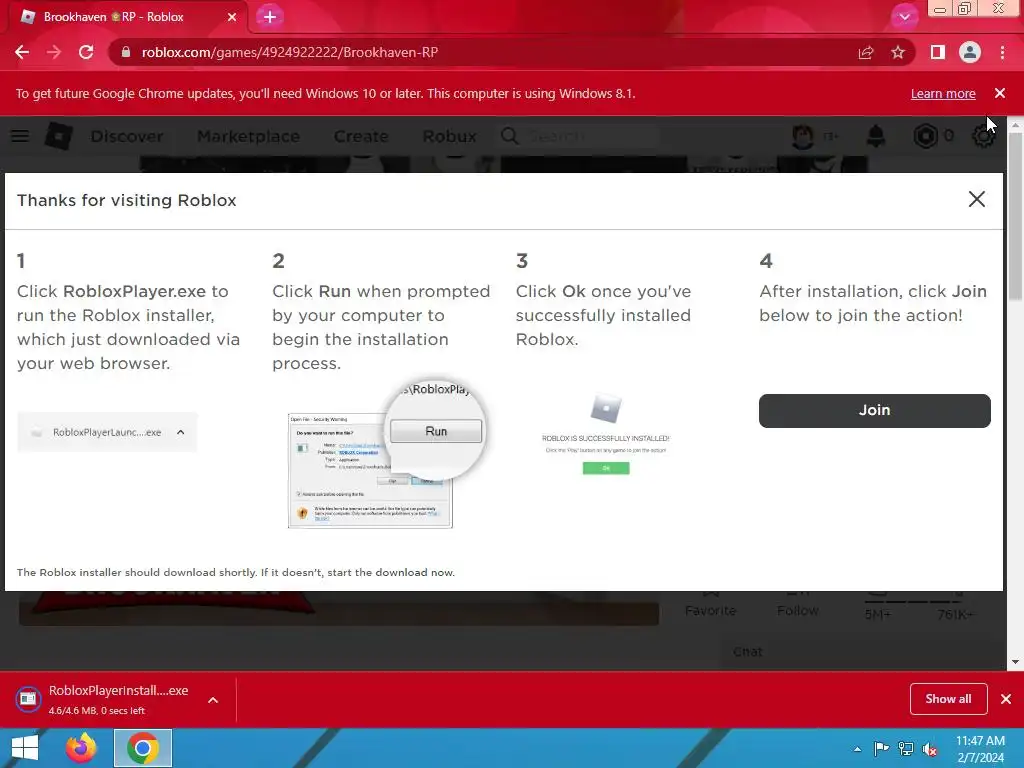Open the Discover menu item
The height and width of the screenshot is (768, 1024).
pyautogui.click(x=127, y=136)
